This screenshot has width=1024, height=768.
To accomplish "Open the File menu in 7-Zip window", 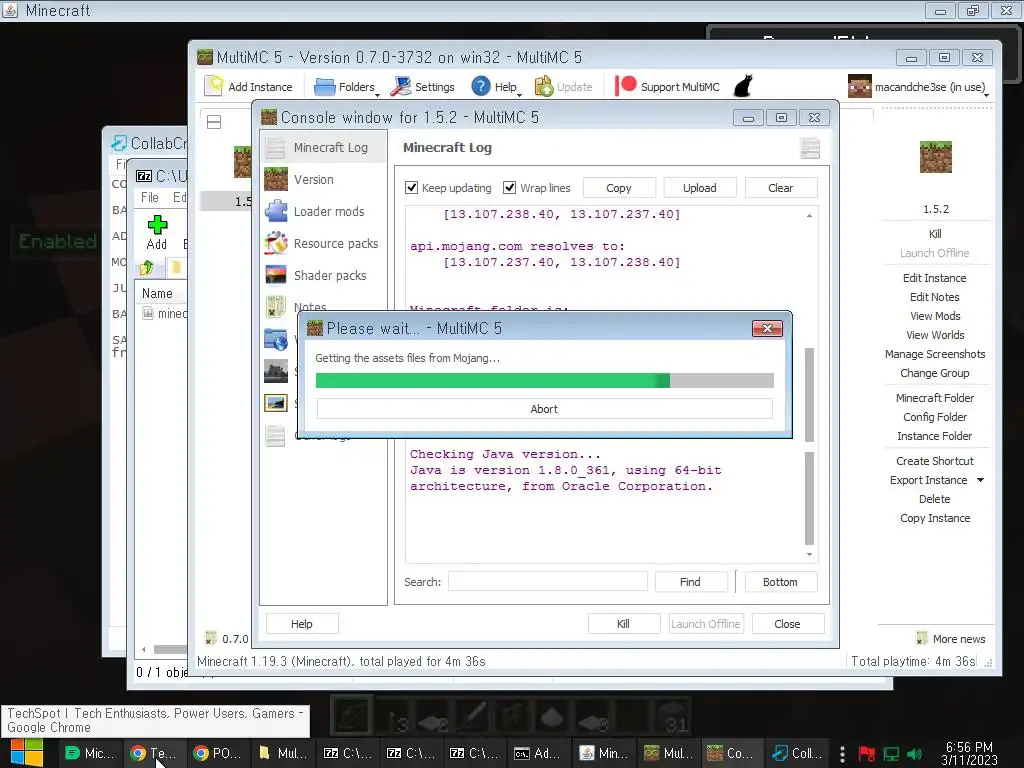I will point(150,197).
